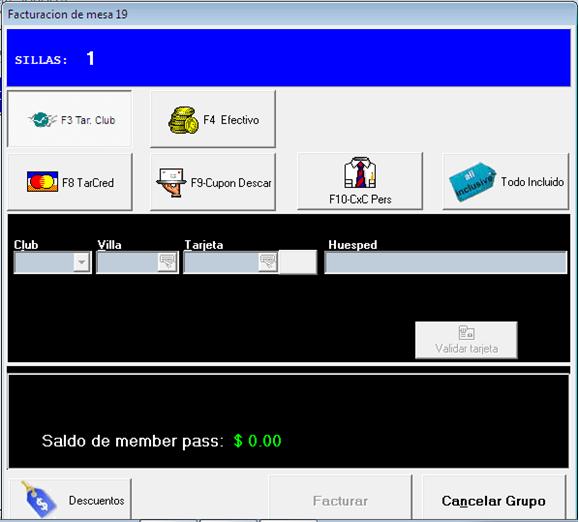Pick the F9-Cupon Descar tray icon
This screenshot has width=579, height=522.
coord(171,183)
